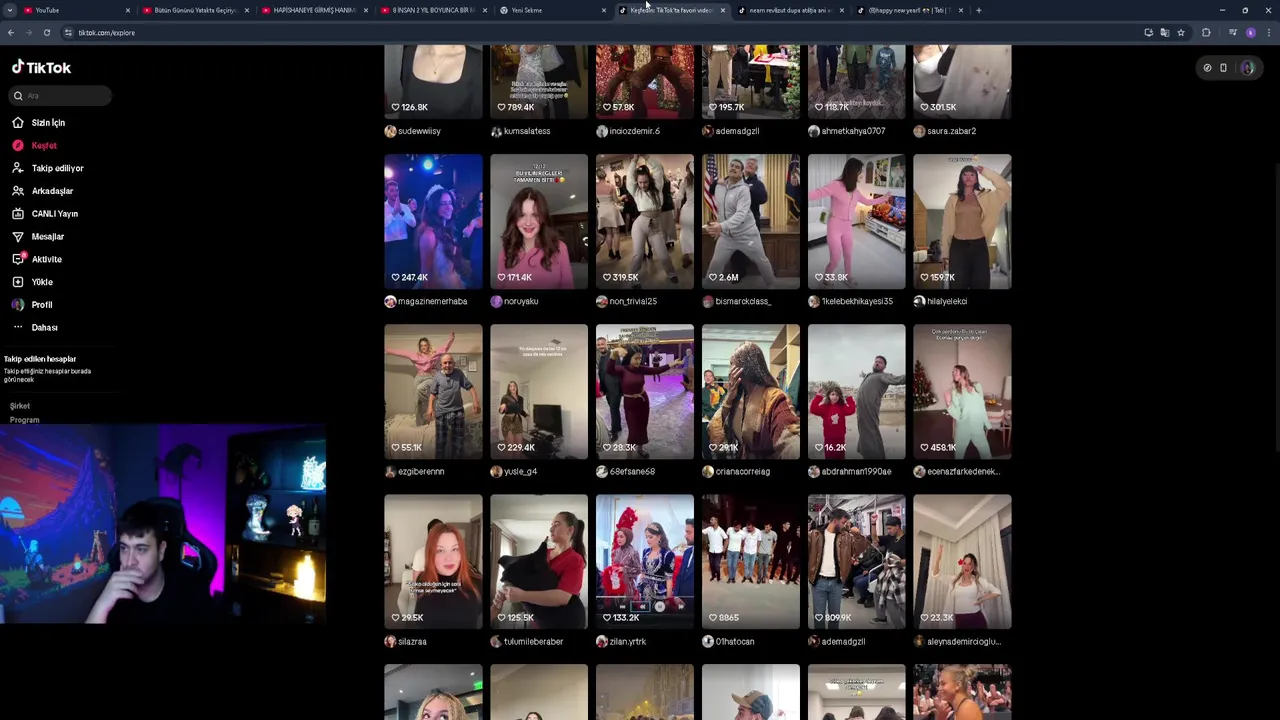This screenshot has height=720, width=1280.
Task: Open the 809.9K likes subway video
Action: tap(857, 562)
